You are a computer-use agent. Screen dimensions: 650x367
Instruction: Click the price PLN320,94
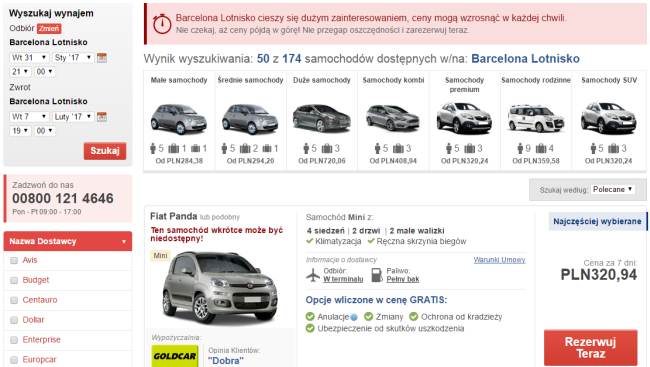pos(599,275)
